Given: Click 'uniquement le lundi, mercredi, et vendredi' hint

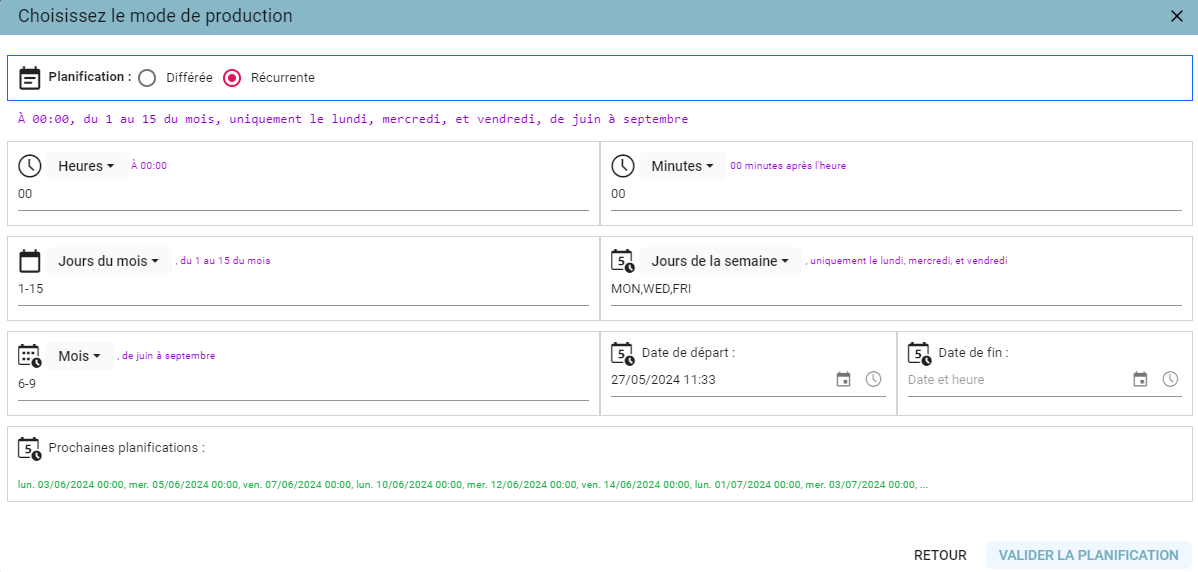Looking at the screenshot, I should (x=906, y=261).
